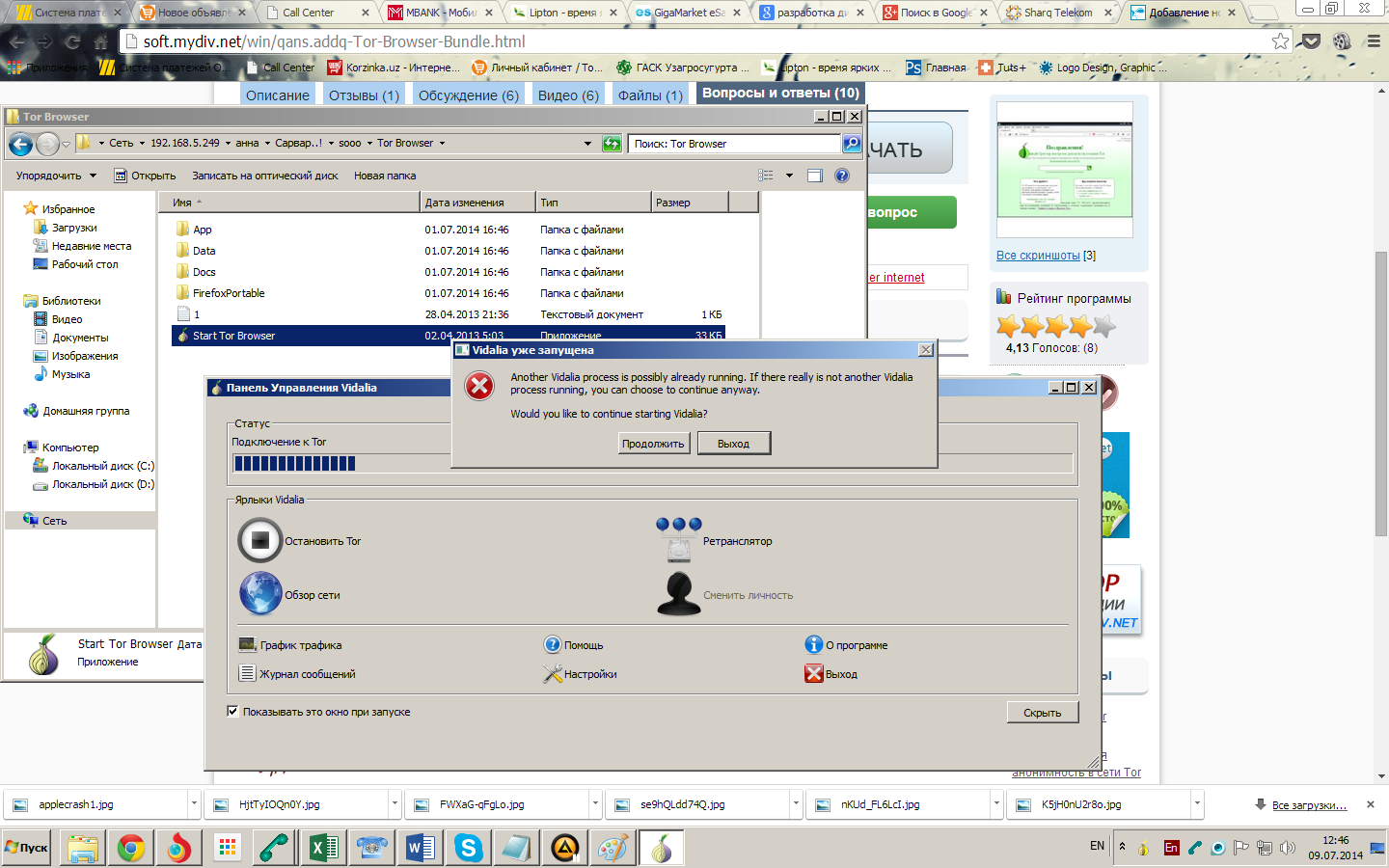Open Skype from the taskbar
1389x868 pixels.
pyautogui.click(x=469, y=848)
